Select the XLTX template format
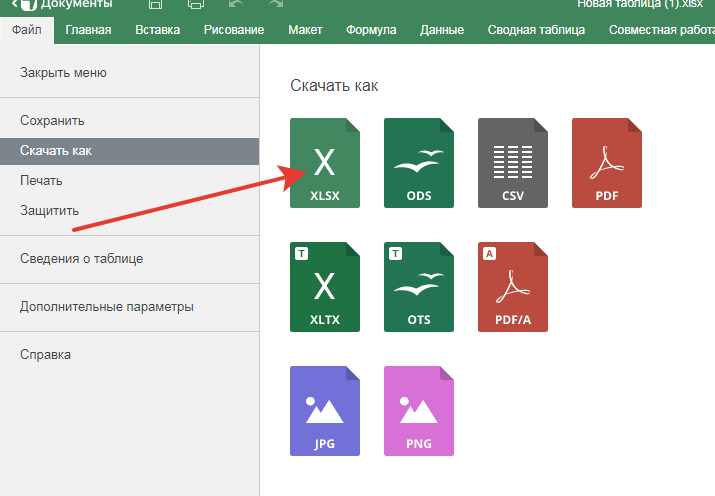715x496 pixels. (x=325, y=287)
